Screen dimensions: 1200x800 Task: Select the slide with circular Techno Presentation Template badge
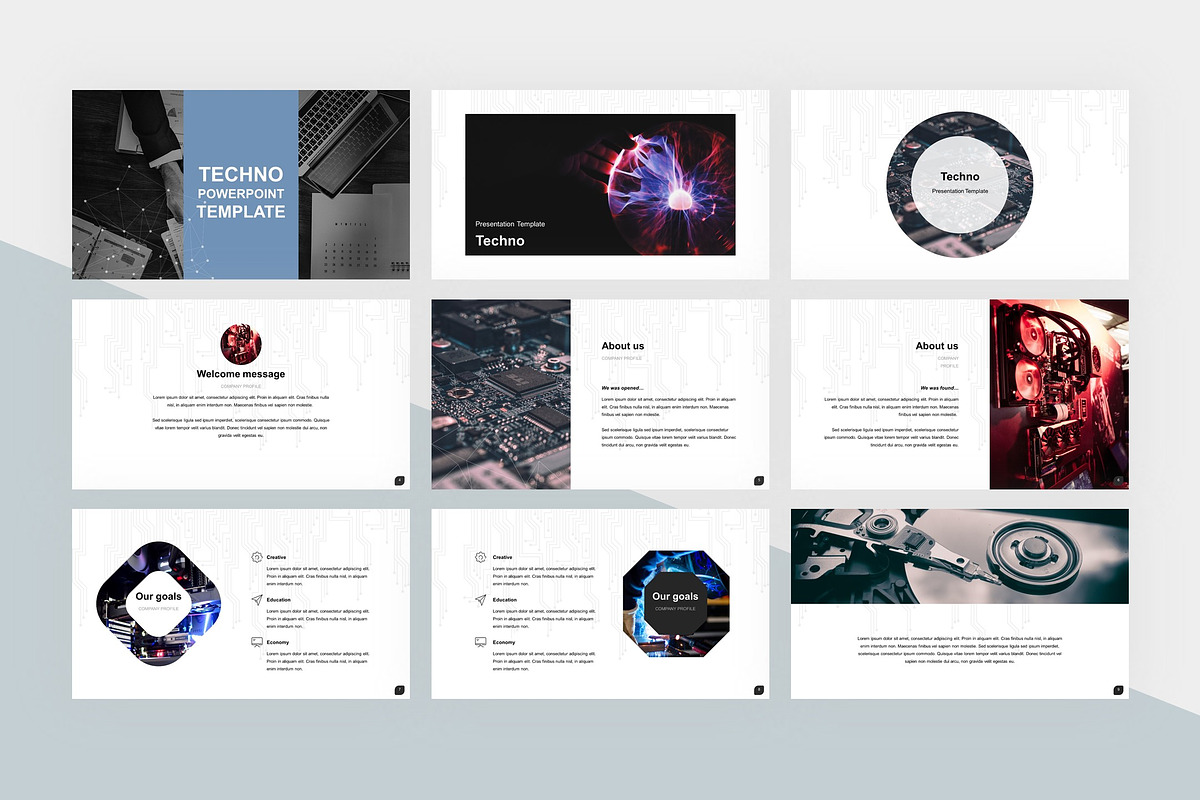pyautogui.click(x=959, y=185)
